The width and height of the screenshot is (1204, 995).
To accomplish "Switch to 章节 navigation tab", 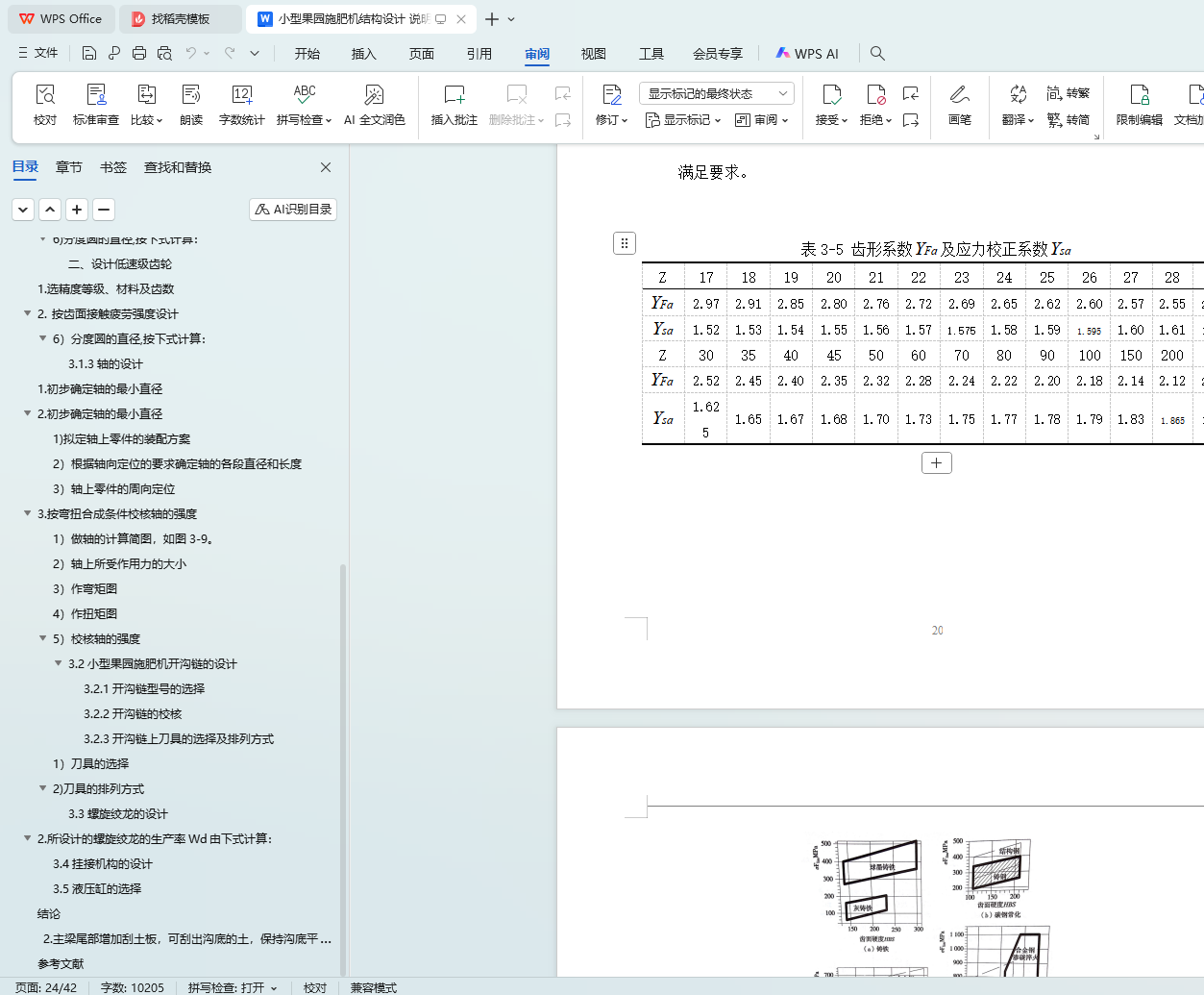I will click(69, 167).
